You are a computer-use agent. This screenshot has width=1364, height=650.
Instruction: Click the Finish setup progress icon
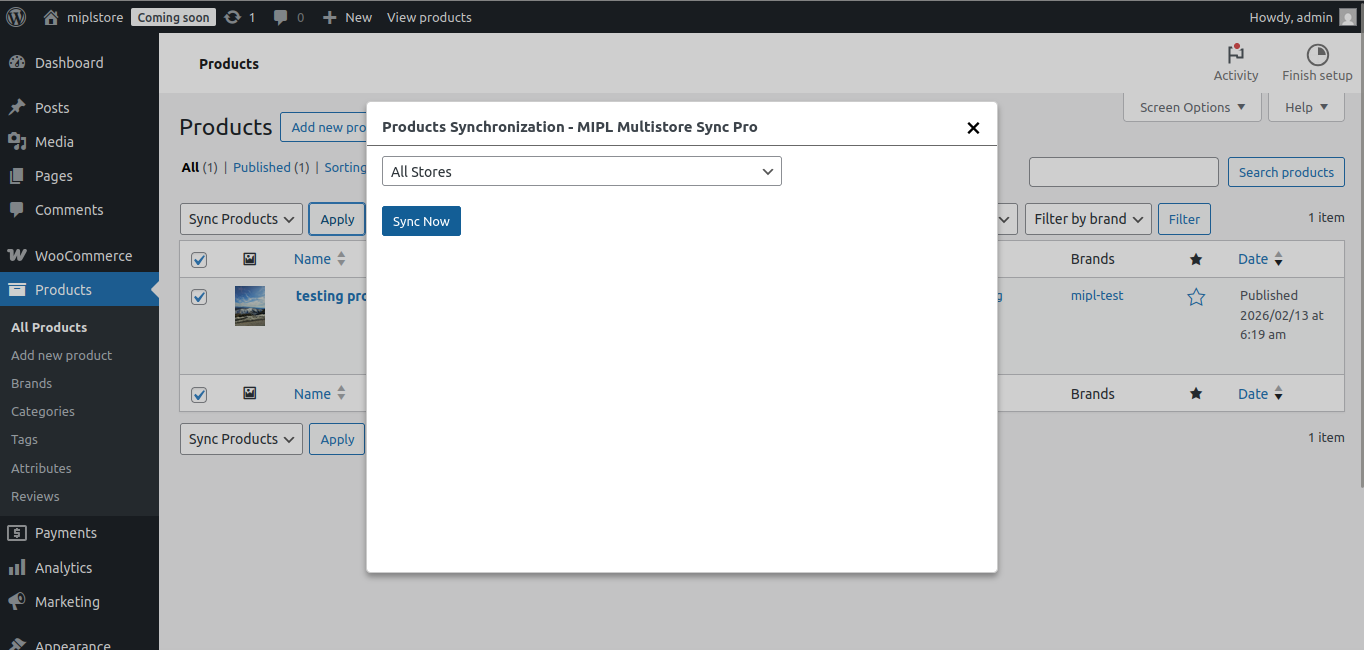coord(1317,55)
